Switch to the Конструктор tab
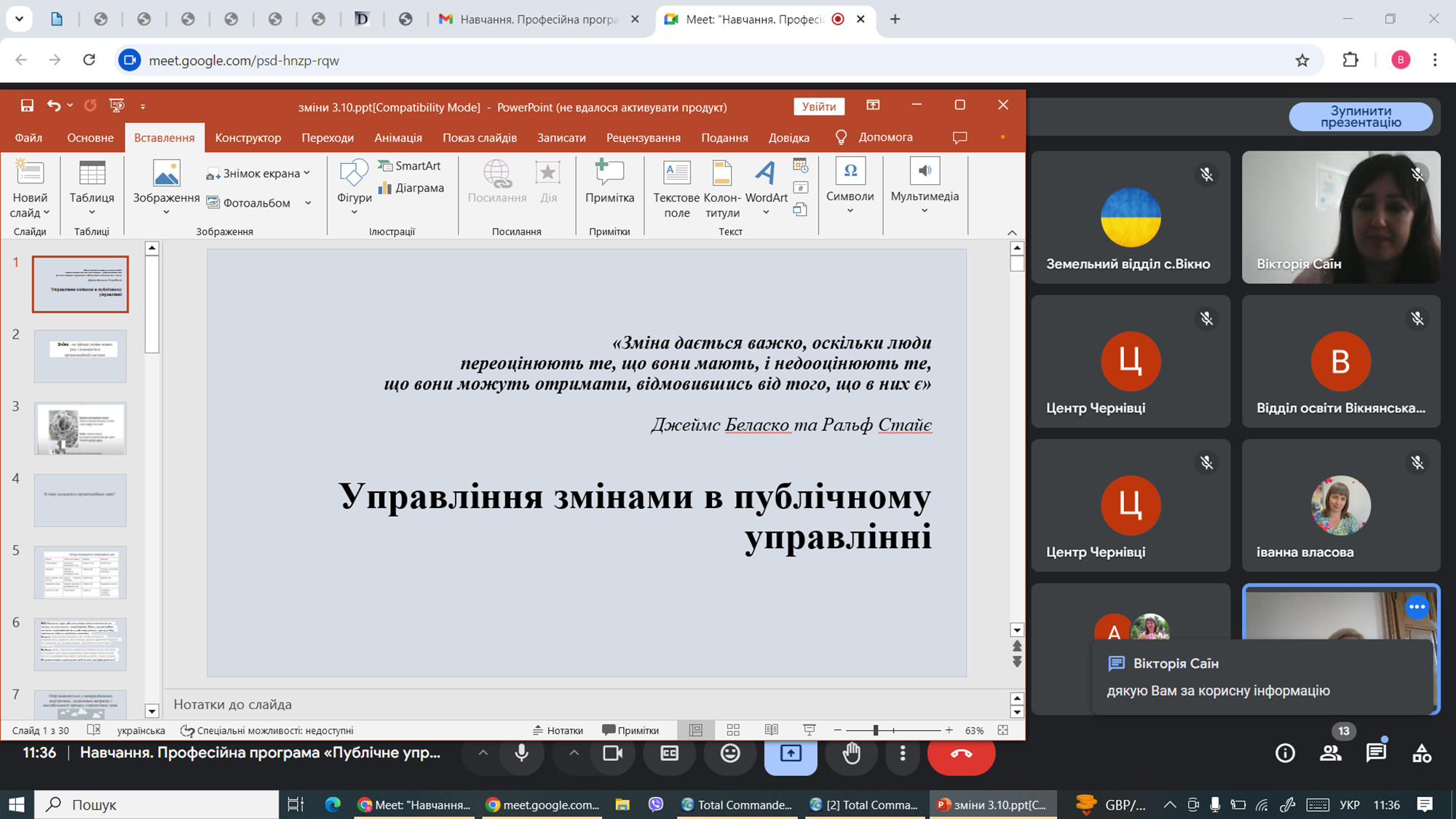This screenshot has width=1456, height=819. click(x=248, y=138)
